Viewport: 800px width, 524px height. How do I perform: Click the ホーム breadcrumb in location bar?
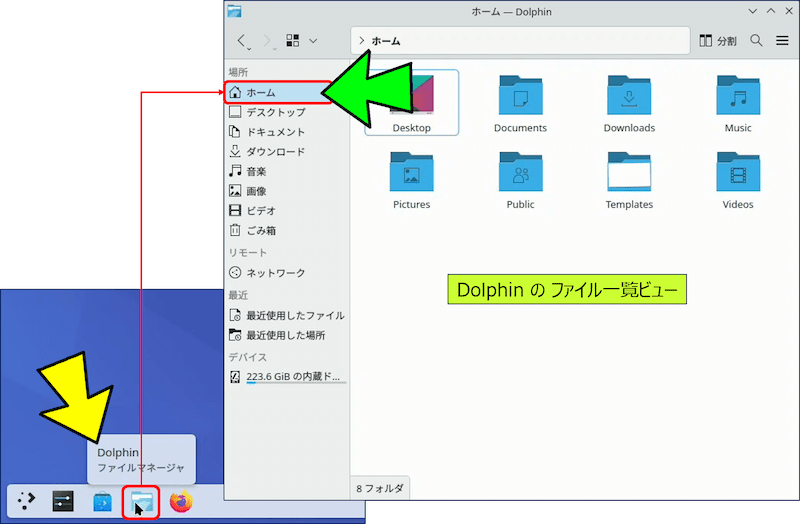386,41
